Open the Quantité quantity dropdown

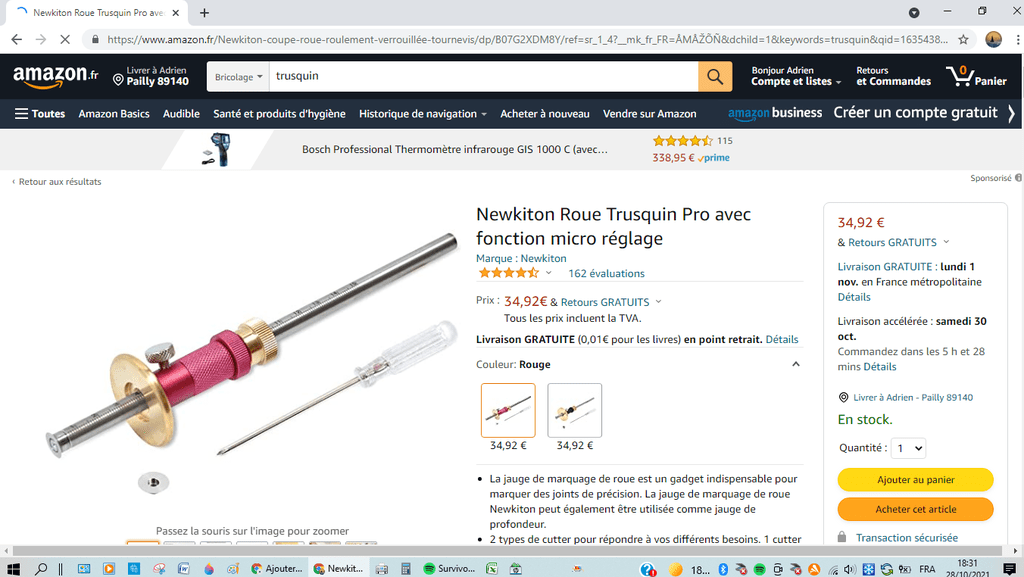pos(908,448)
